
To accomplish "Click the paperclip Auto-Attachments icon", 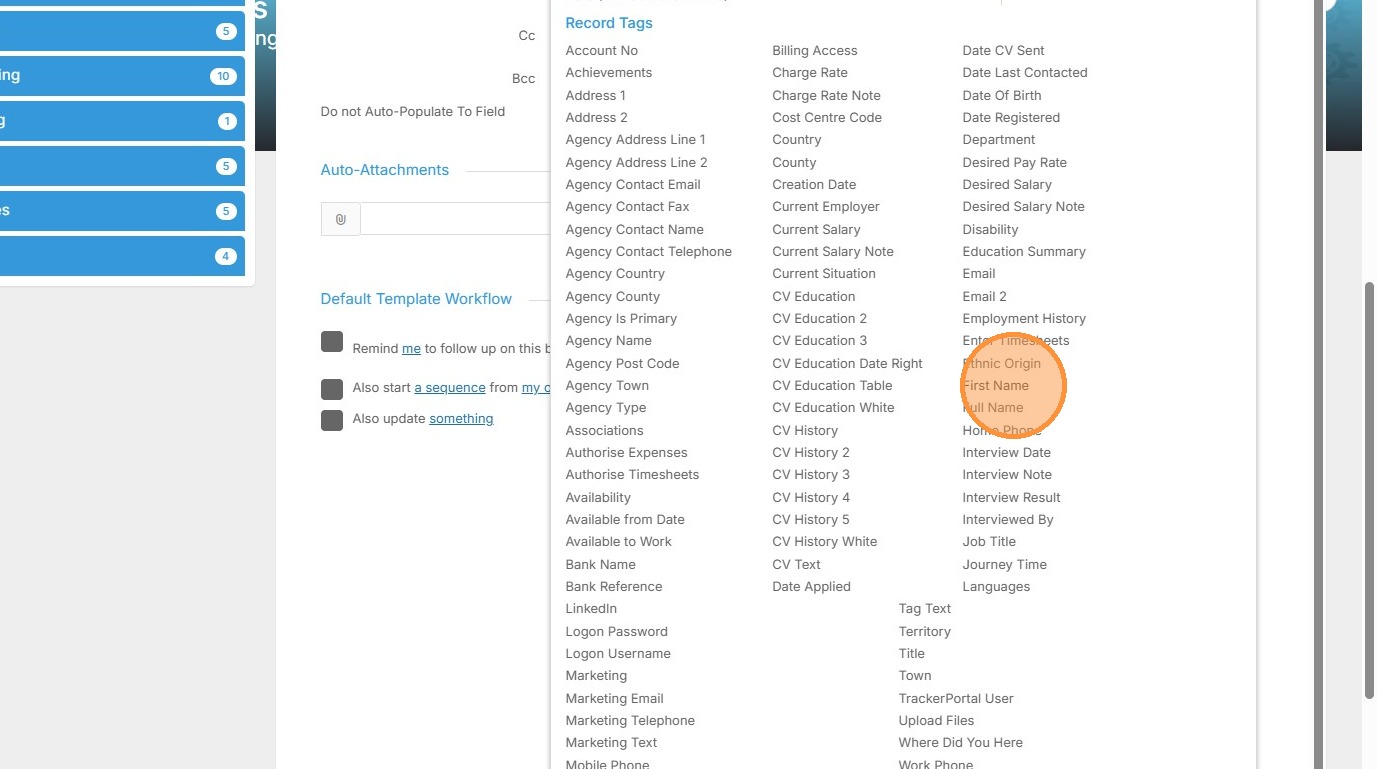I will 340,219.
